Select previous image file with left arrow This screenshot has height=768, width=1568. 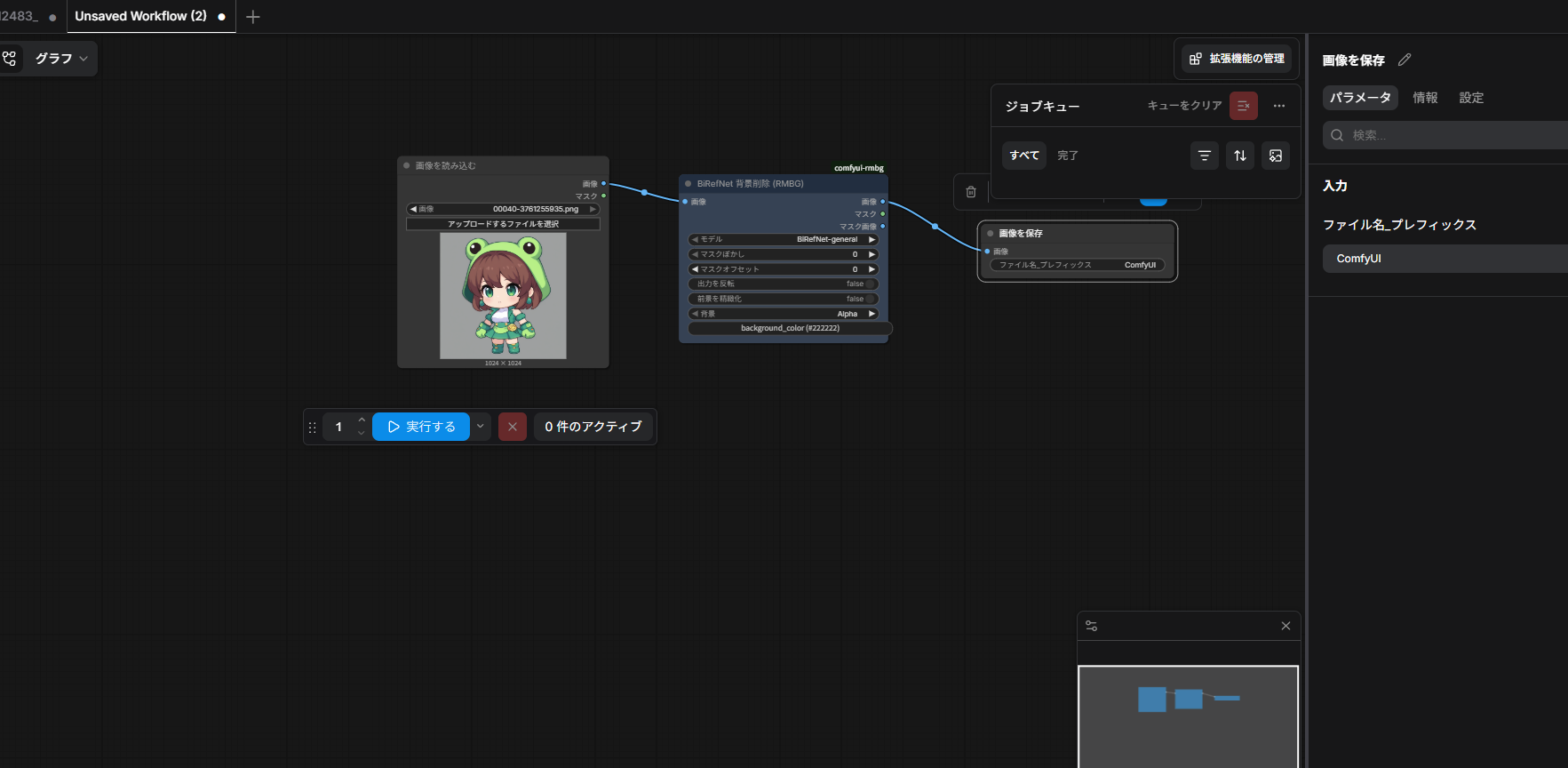coord(413,210)
